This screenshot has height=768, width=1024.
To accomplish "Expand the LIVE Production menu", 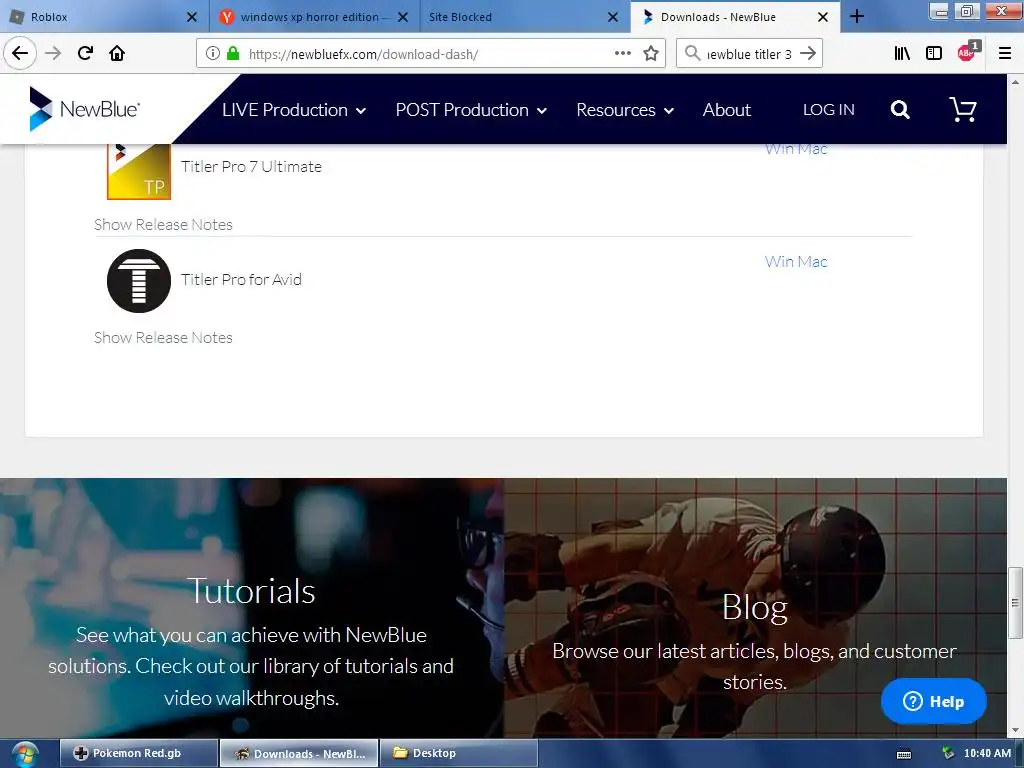I will [294, 110].
